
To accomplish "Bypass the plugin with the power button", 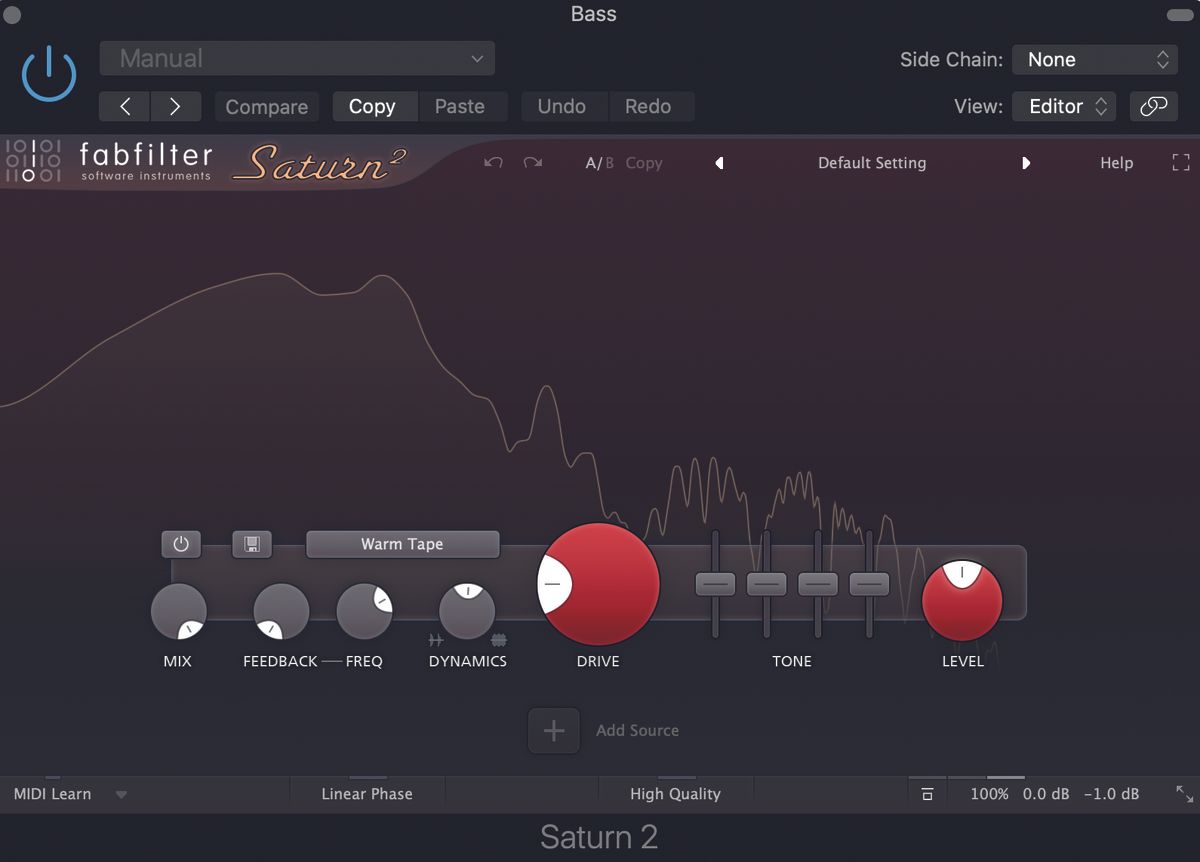I will point(47,72).
